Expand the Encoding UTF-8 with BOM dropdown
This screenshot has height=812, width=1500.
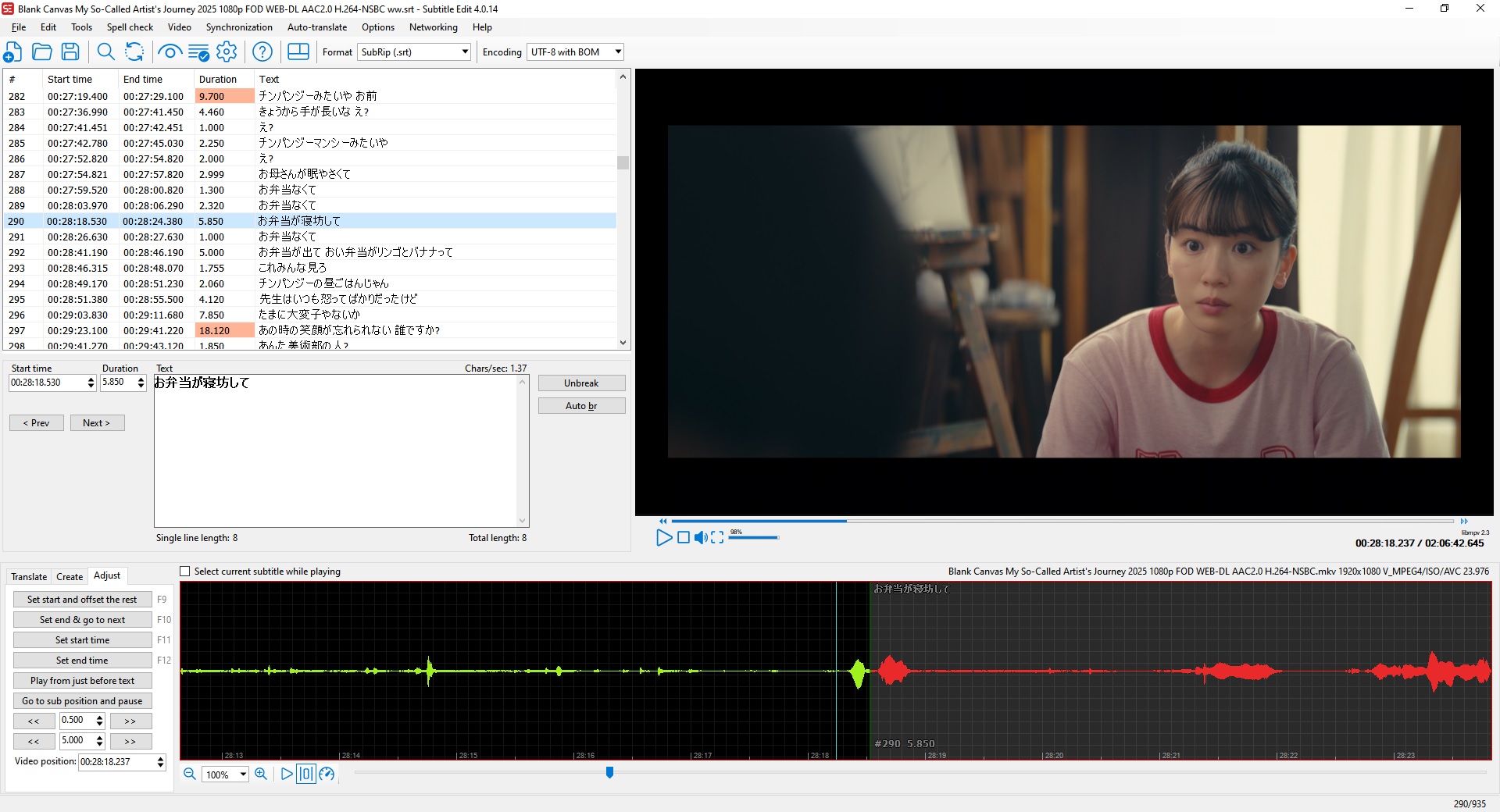618,52
